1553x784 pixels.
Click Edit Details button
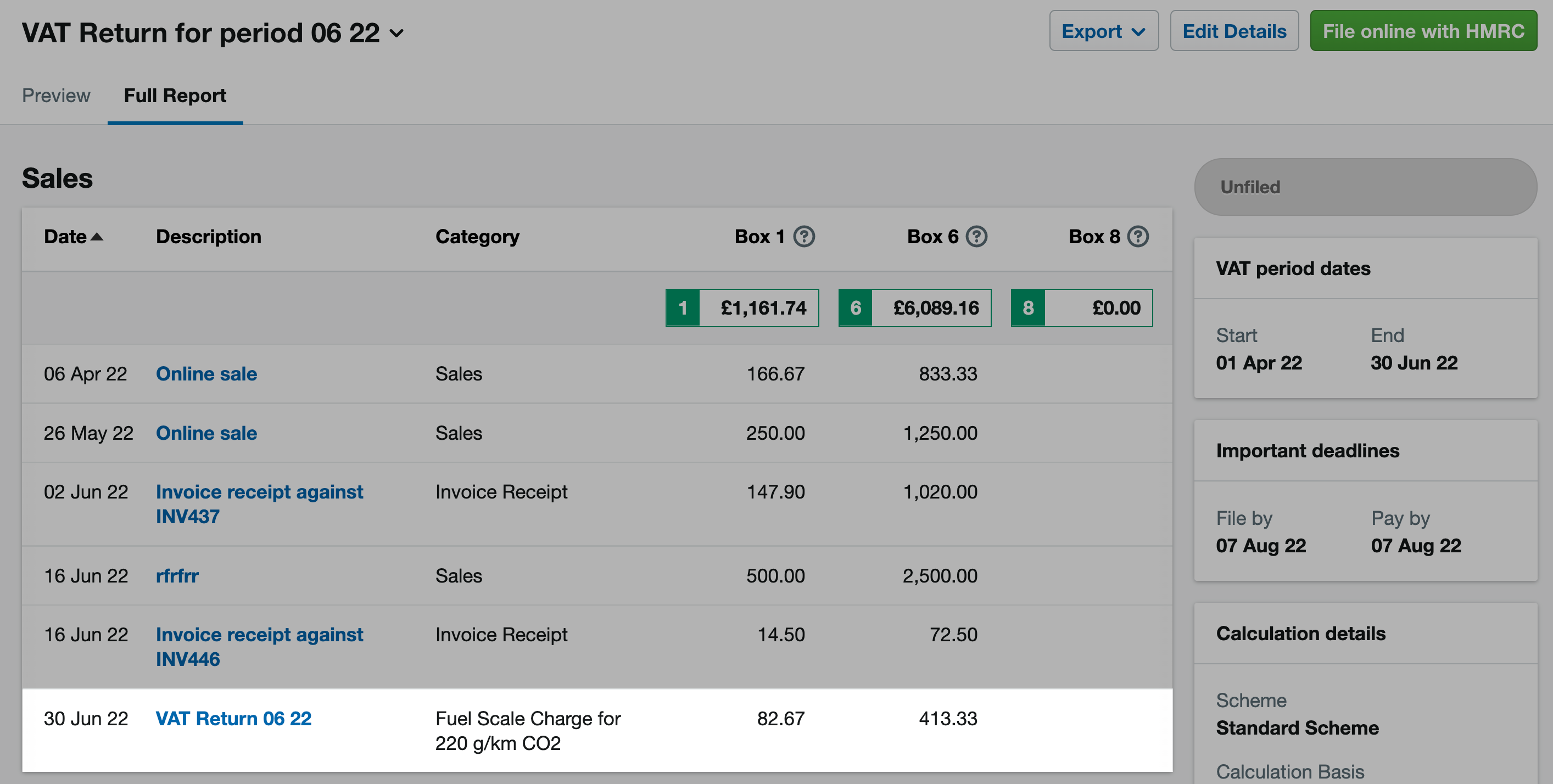(1233, 31)
